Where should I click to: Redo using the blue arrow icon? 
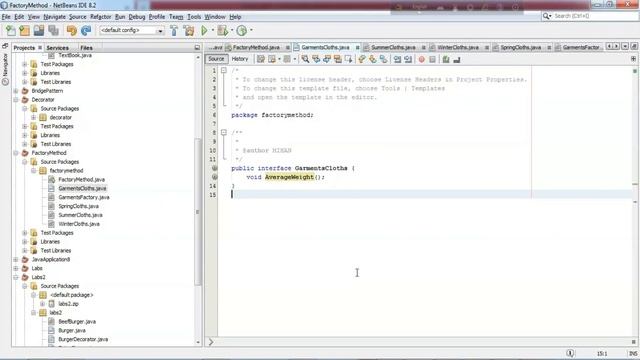click(86, 31)
